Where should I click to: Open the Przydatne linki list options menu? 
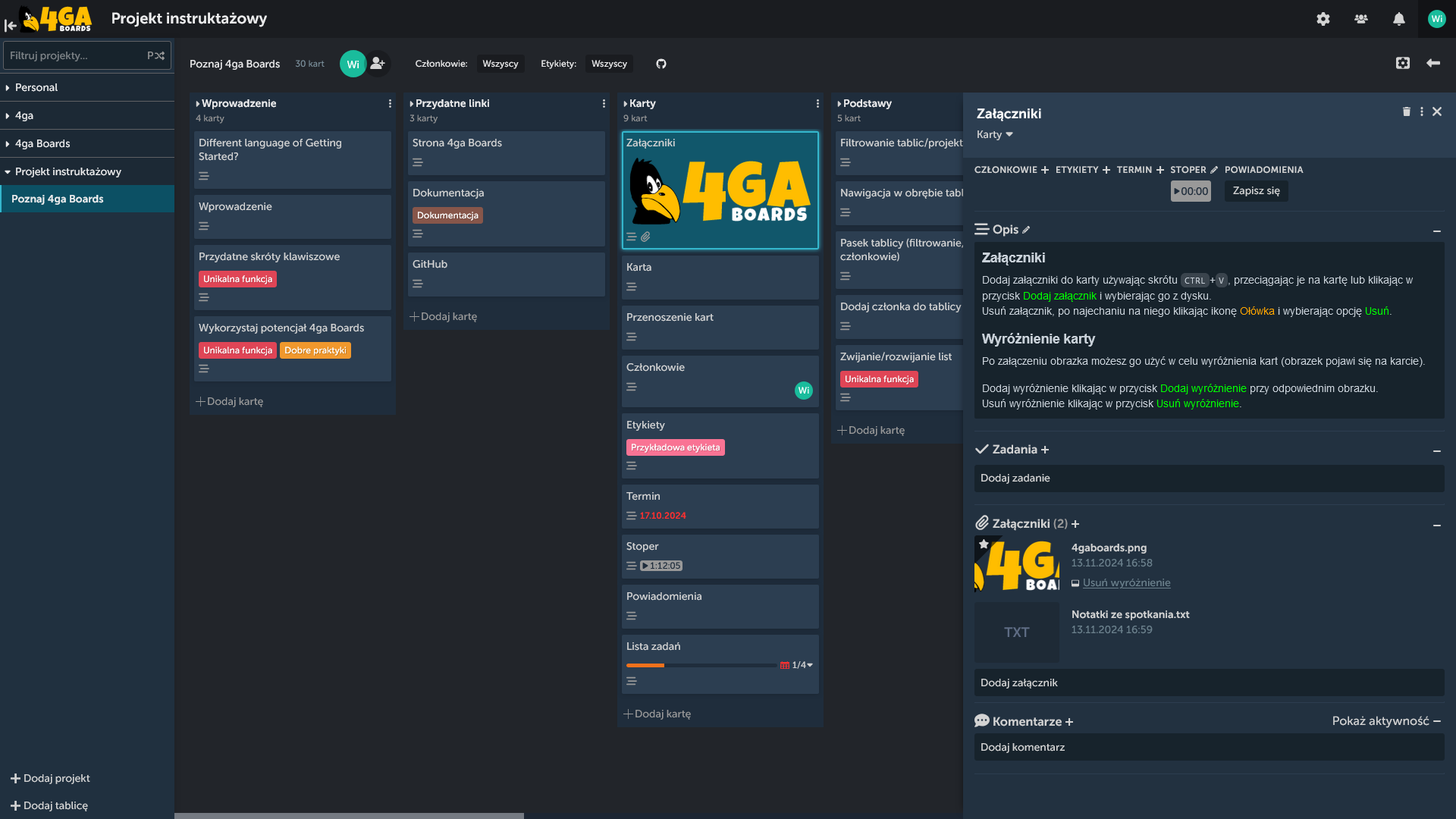604,103
